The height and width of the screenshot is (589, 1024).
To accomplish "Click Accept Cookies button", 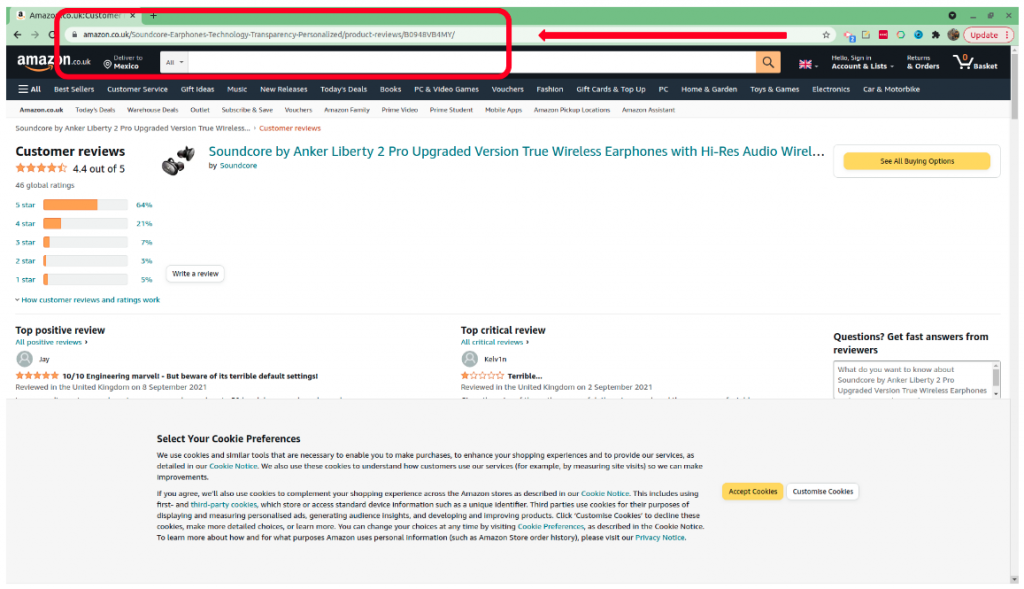I will pyautogui.click(x=752, y=492).
